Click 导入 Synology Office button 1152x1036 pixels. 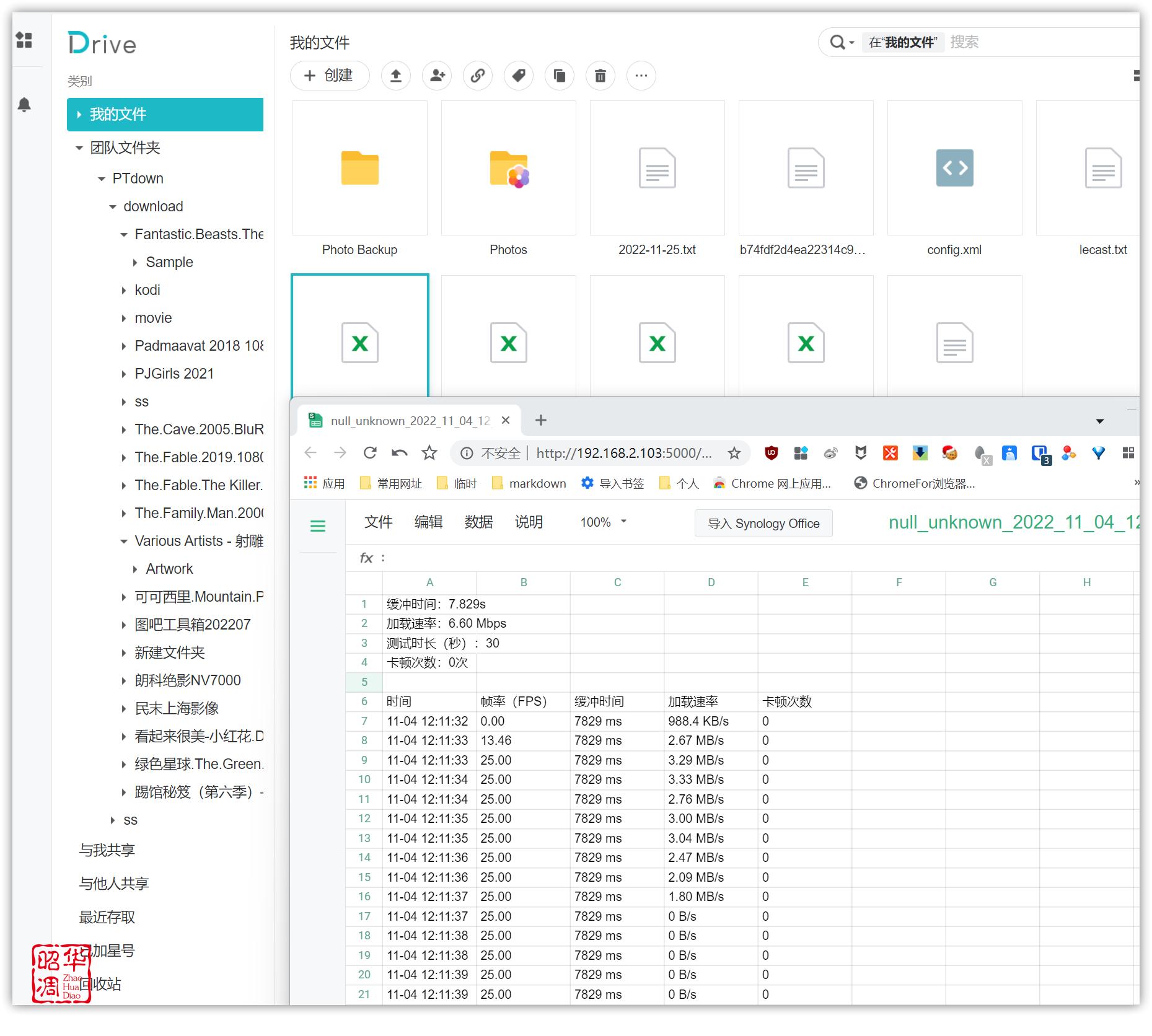pyautogui.click(x=763, y=524)
